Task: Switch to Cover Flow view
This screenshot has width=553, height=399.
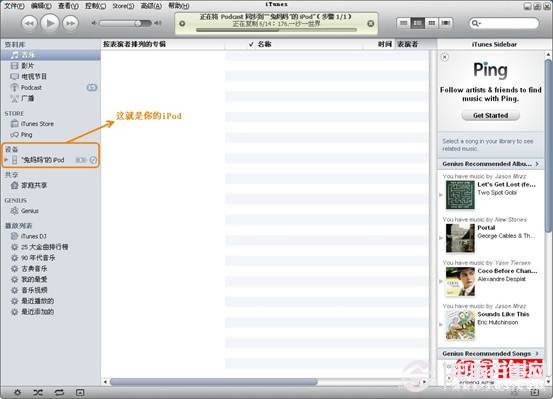Action: pyautogui.click(x=445, y=23)
